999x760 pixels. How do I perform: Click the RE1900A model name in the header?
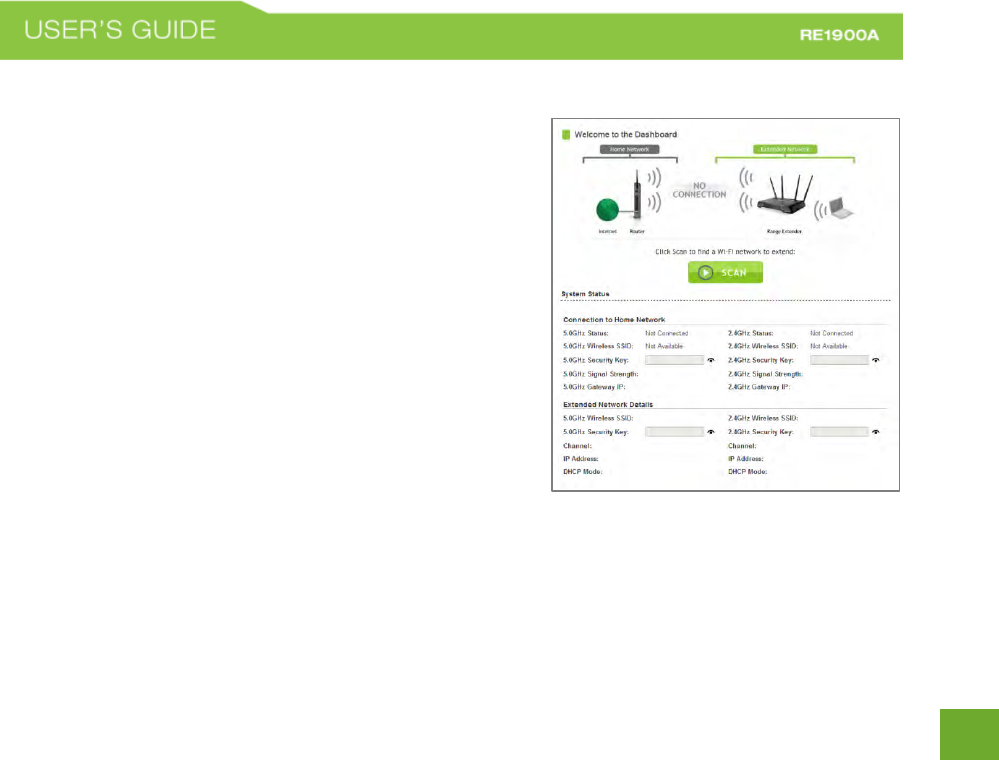pyautogui.click(x=840, y=36)
